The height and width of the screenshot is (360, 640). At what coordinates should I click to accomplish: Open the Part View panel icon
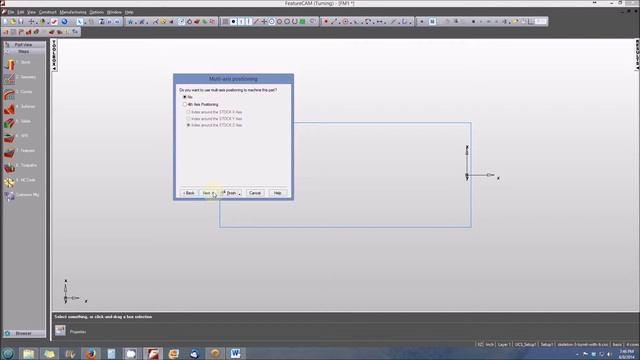pos(7,44)
